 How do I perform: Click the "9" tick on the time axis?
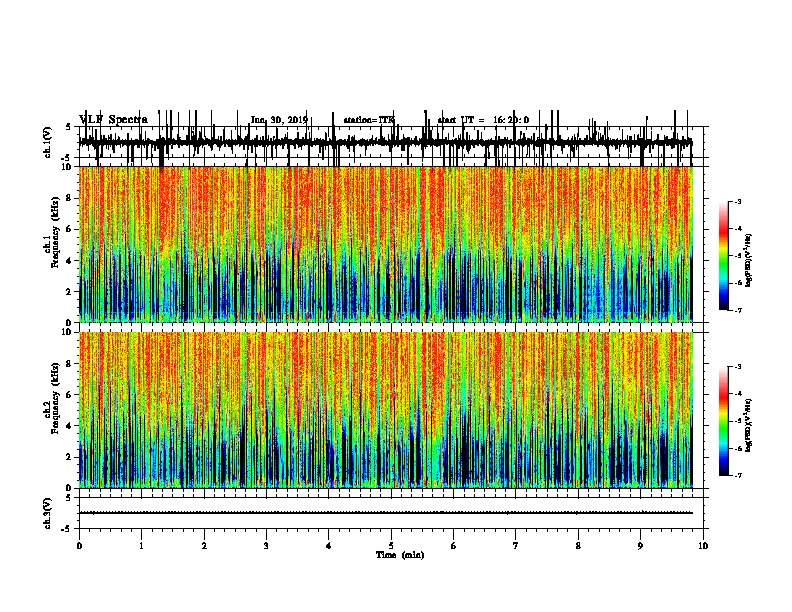pos(640,546)
